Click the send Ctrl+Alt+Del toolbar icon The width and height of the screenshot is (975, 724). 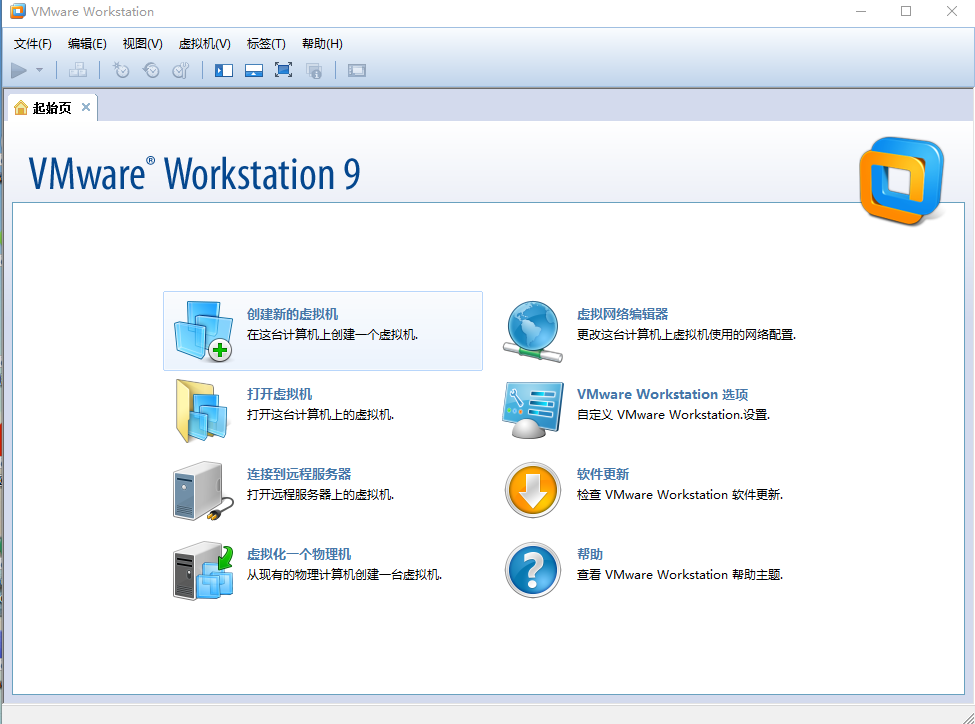coord(78,70)
